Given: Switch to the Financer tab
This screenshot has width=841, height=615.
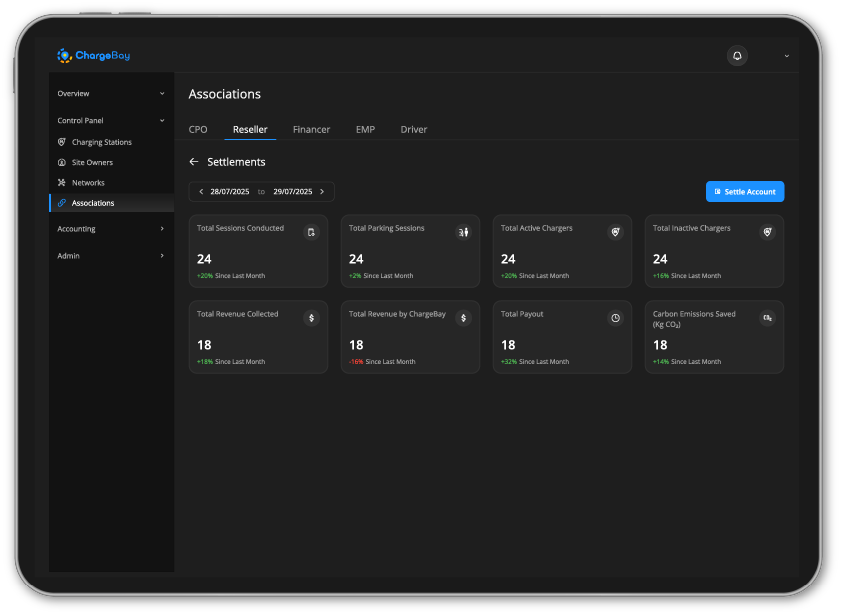Looking at the screenshot, I should pyautogui.click(x=311, y=130).
